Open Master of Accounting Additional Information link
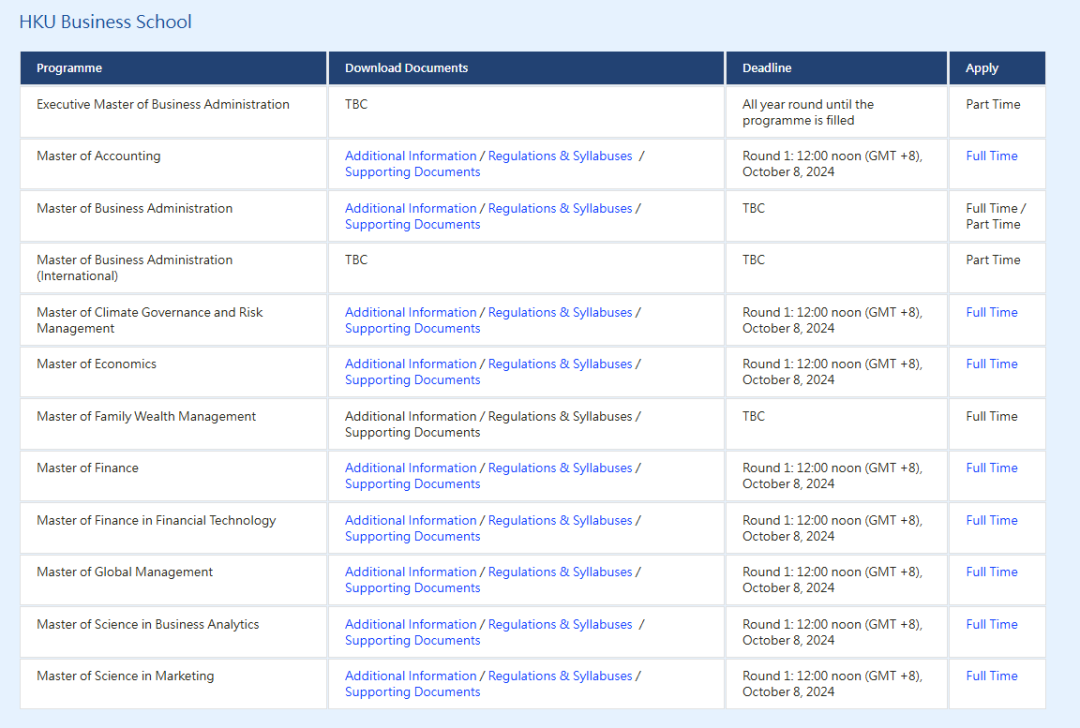 pos(410,156)
